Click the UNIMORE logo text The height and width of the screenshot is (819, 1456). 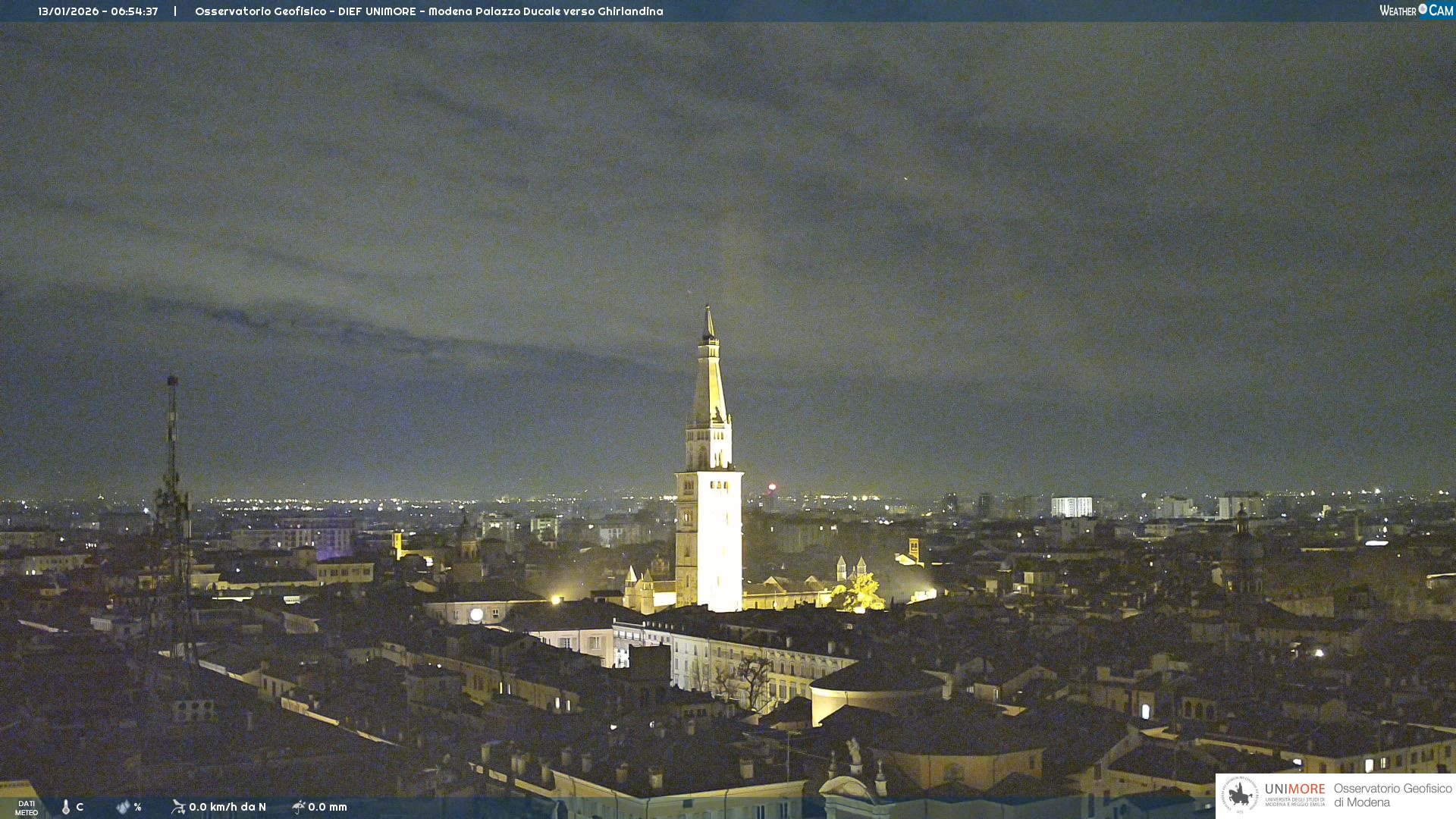coord(1294,790)
